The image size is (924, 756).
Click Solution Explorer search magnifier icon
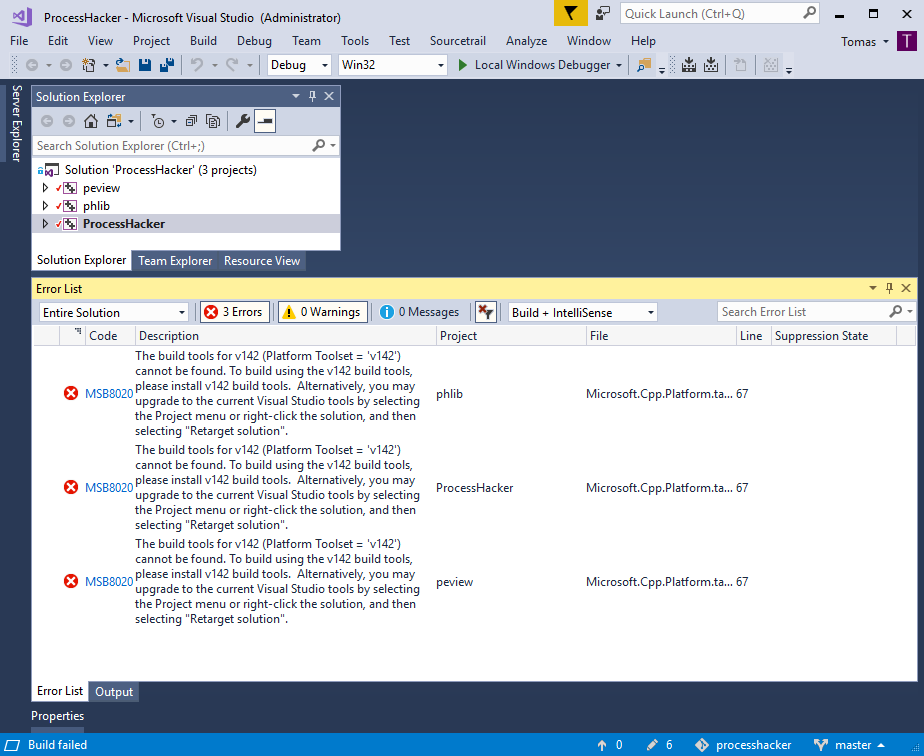point(319,145)
